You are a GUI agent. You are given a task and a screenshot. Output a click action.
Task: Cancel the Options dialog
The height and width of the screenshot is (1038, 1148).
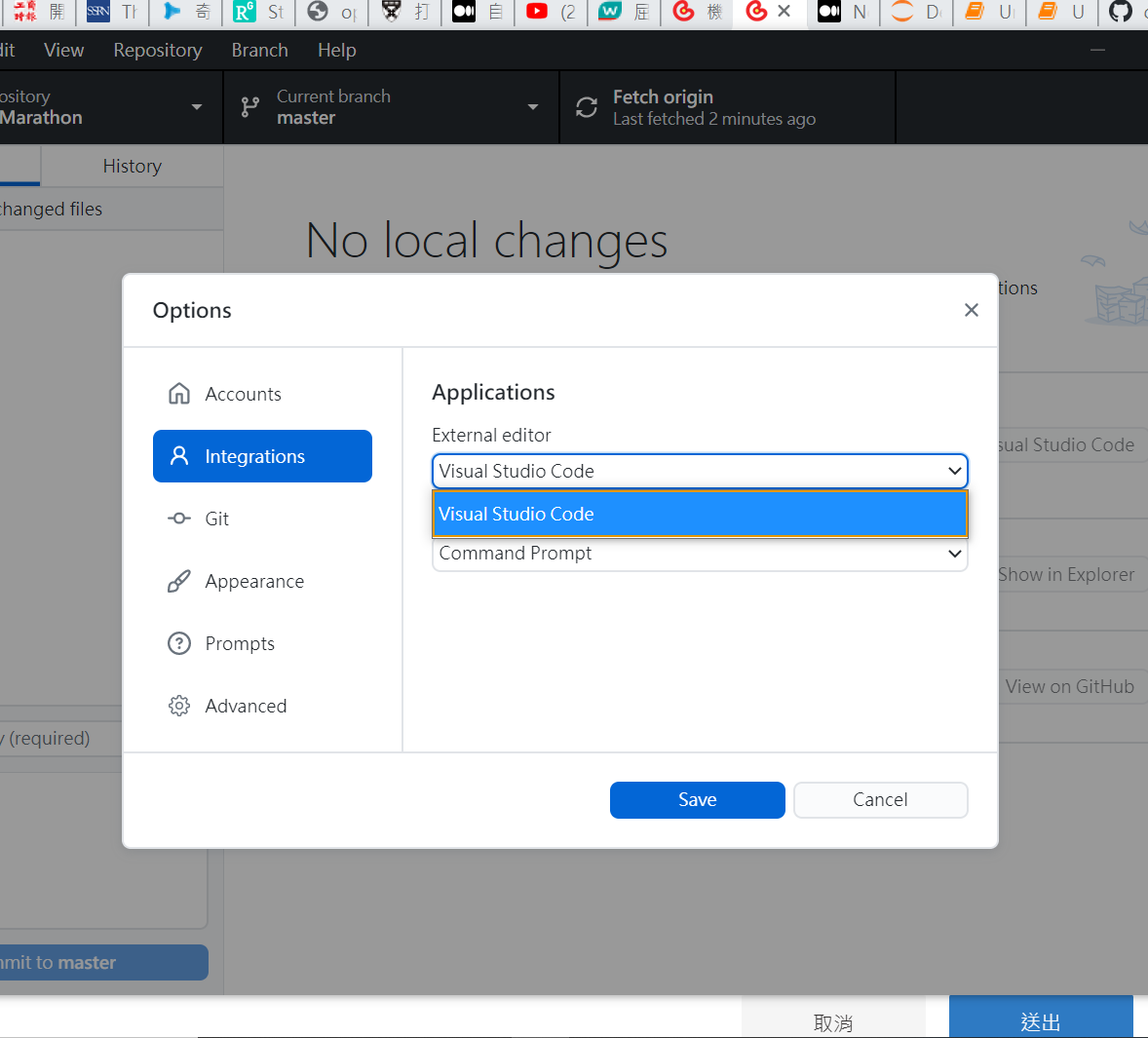pyautogui.click(x=880, y=799)
